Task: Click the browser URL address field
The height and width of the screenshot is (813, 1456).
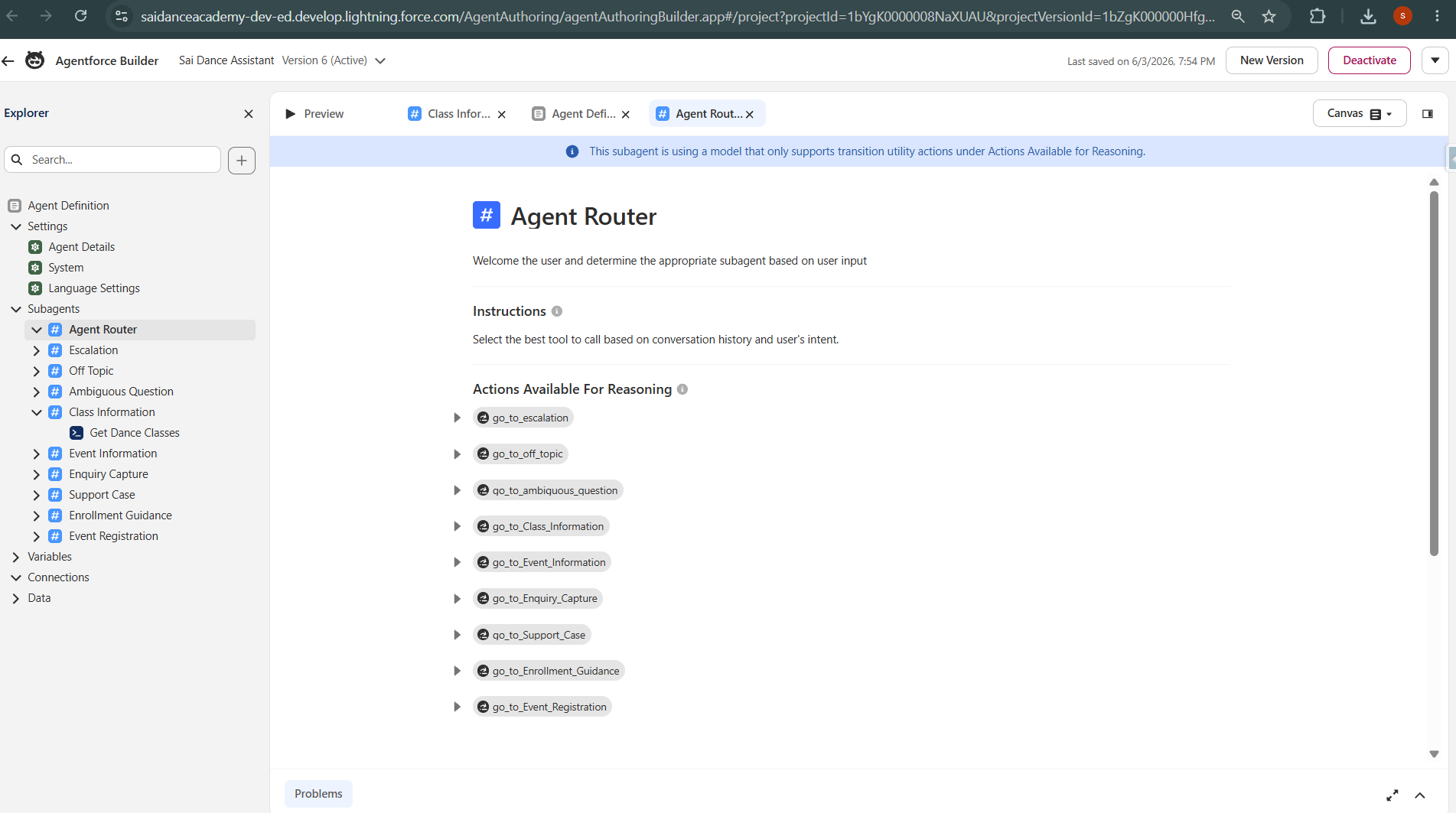Action: pyautogui.click(x=678, y=16)
